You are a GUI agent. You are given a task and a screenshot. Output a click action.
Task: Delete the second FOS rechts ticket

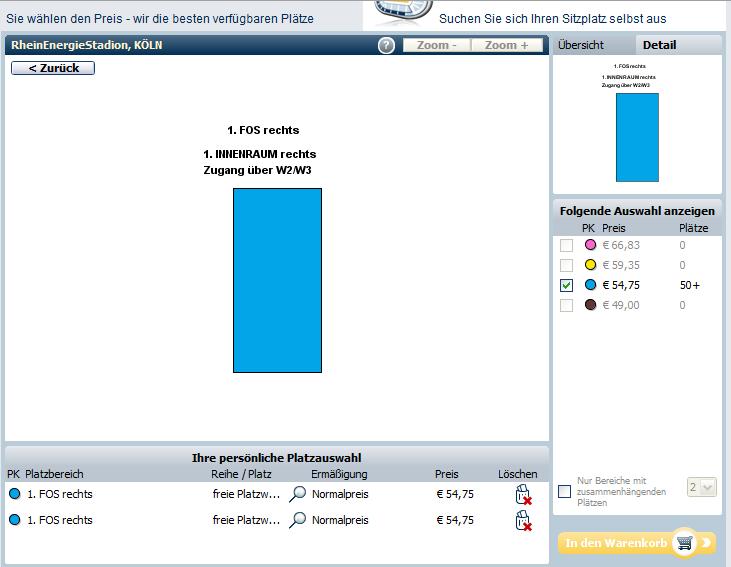pos(521,520)
